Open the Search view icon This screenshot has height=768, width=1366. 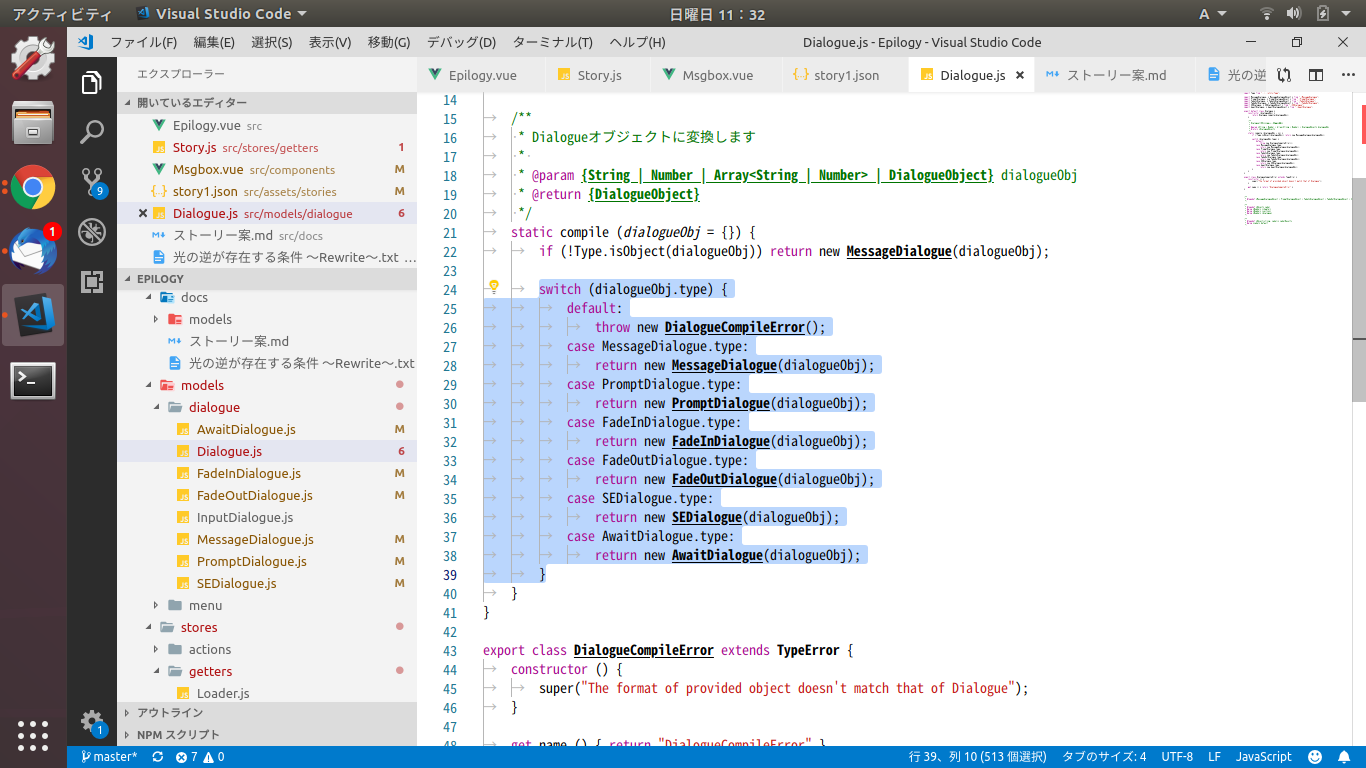(x=92, y=132)
